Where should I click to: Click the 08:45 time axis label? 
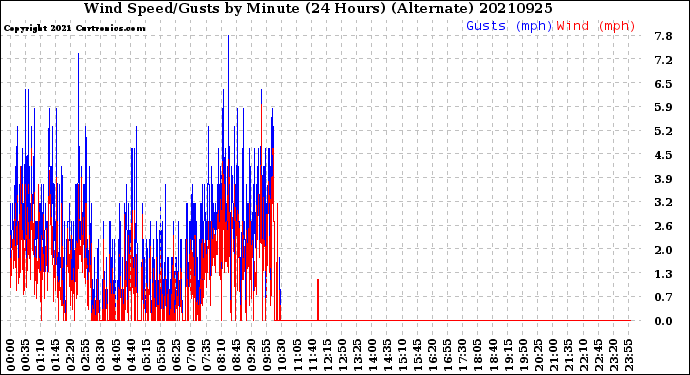[236, 355]
